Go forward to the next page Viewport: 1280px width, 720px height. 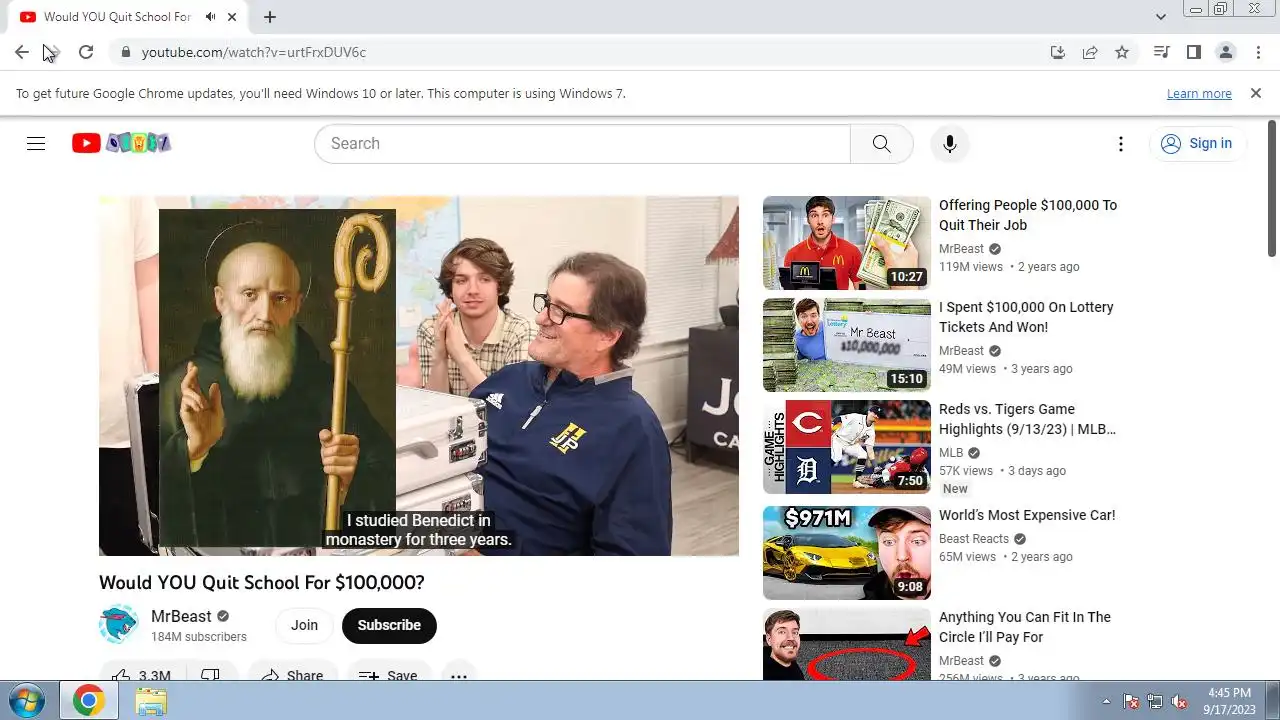coord(54,52)
